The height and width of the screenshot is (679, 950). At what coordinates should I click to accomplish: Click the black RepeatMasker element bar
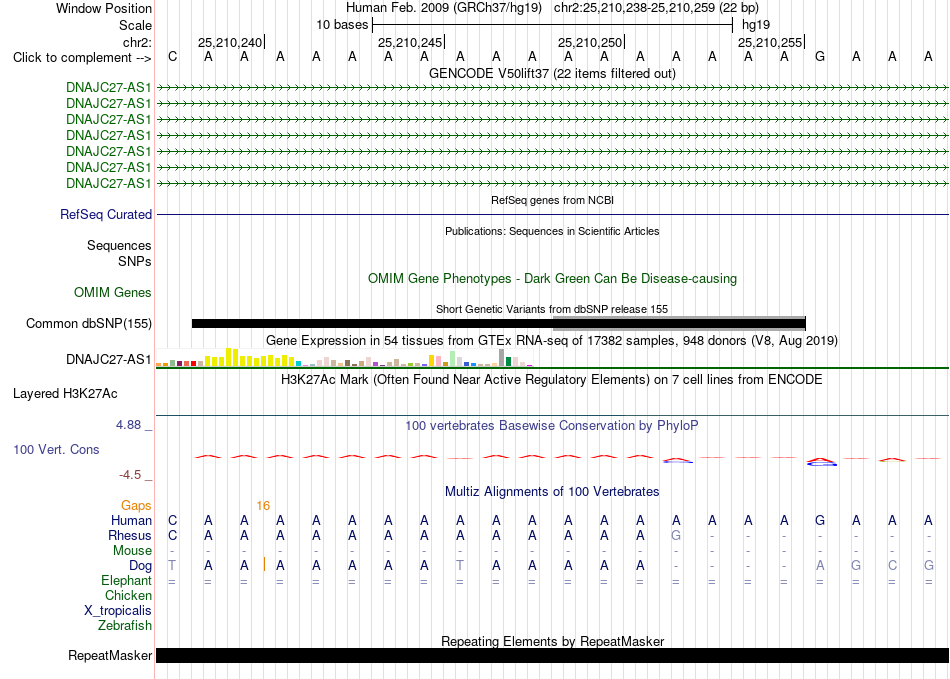[552, 655]
